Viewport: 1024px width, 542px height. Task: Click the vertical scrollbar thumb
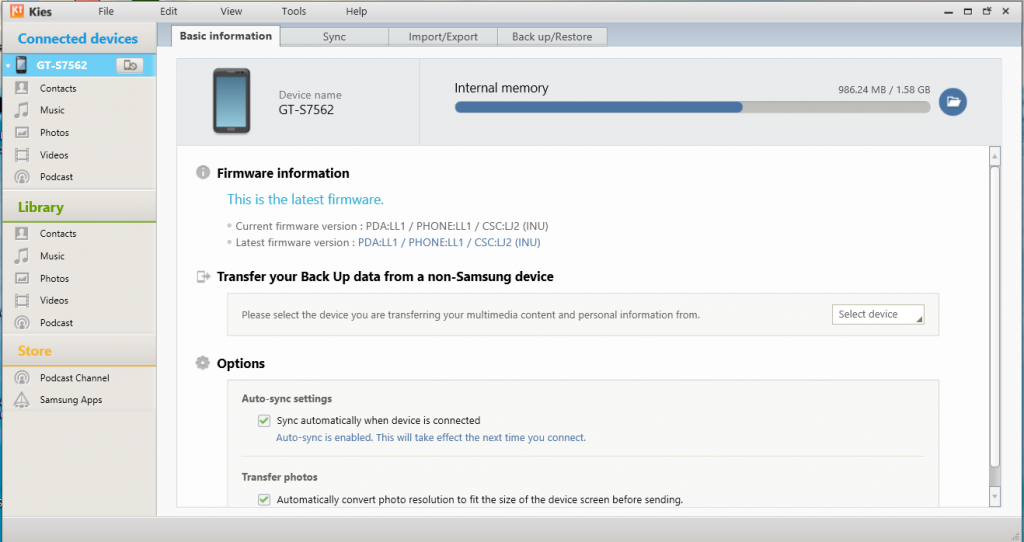click(995, 317)
